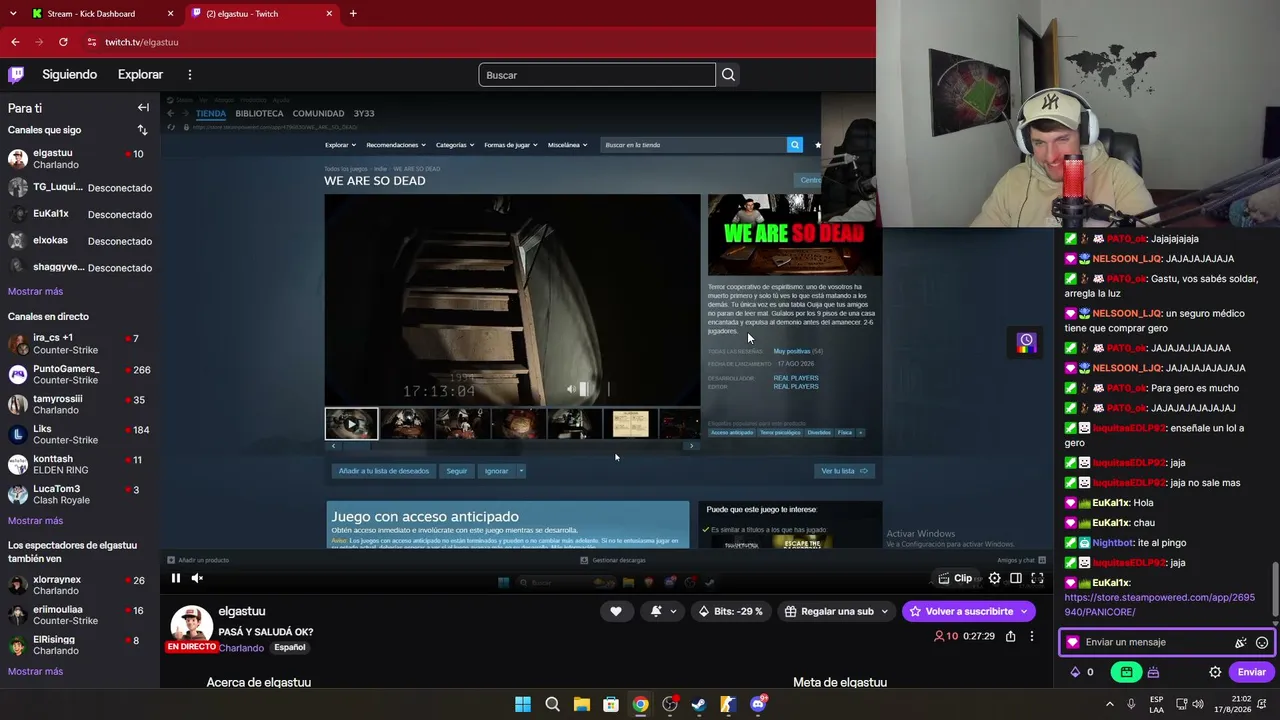
Task: Click Añadir a tu lista de deseados
Action: (x=383, y=471)
